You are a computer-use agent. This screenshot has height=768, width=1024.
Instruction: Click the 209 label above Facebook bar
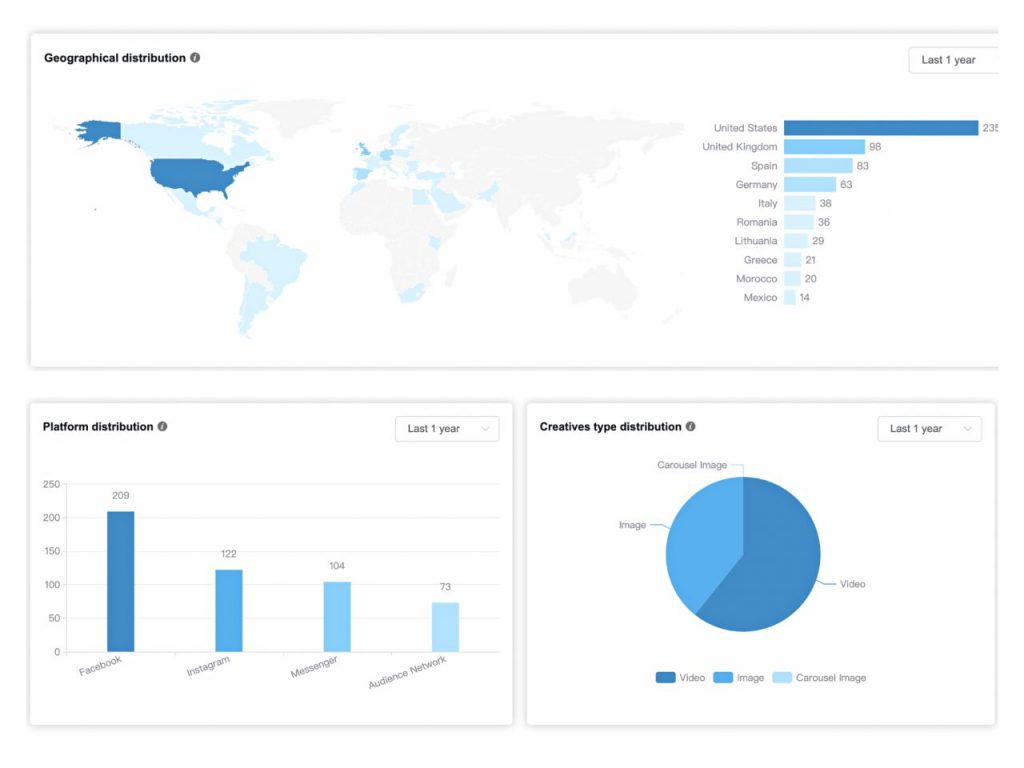121,496
